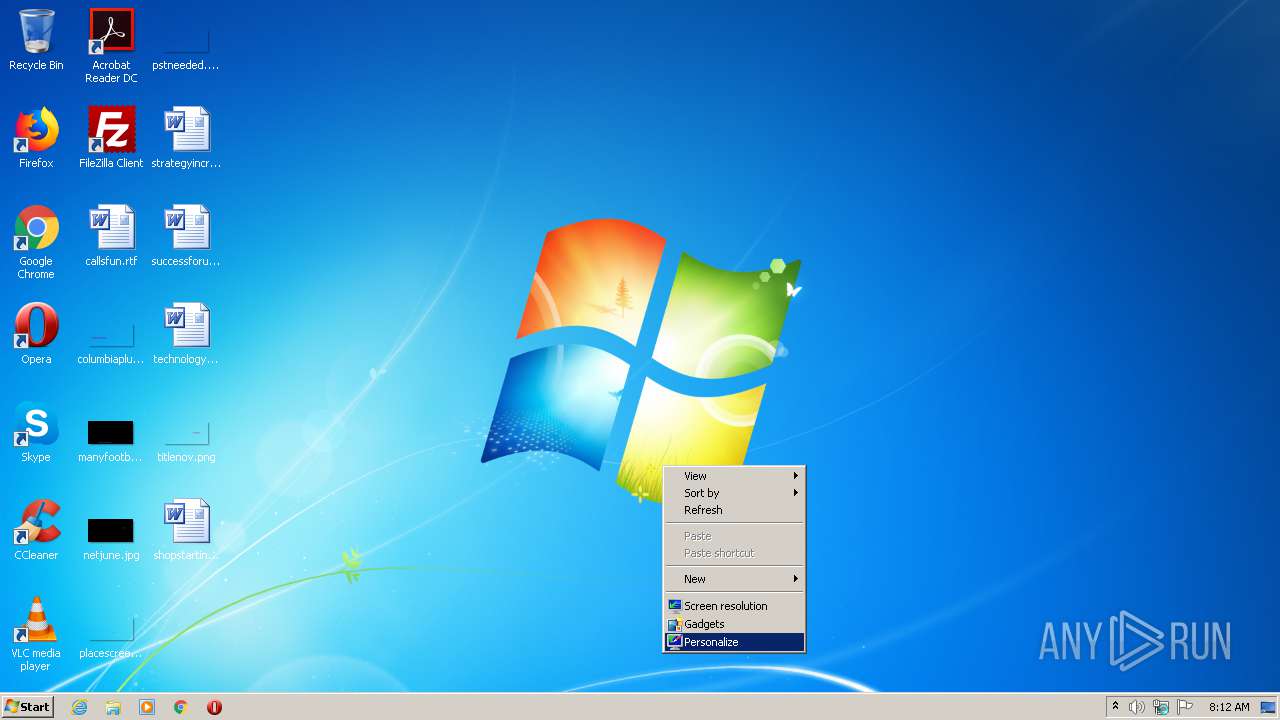Select the titlenov.png file

186,440
